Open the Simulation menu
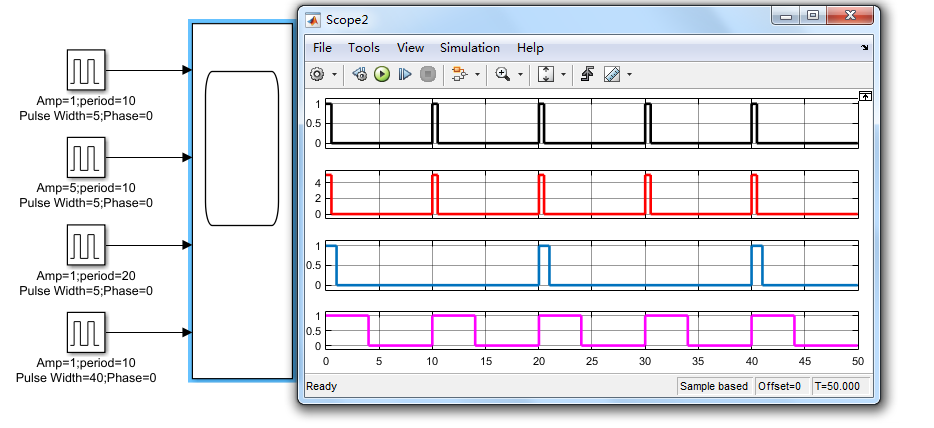 [469, 48]
